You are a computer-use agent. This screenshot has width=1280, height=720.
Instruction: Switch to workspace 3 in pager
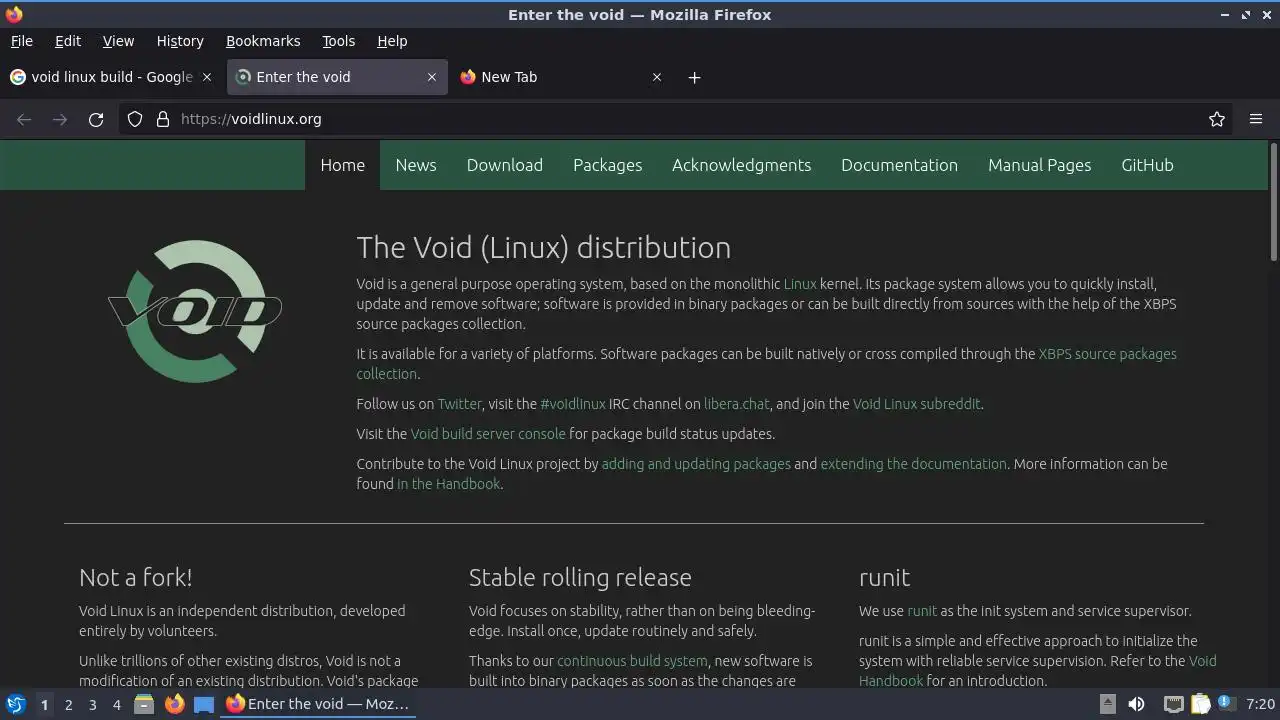point(92,704)
